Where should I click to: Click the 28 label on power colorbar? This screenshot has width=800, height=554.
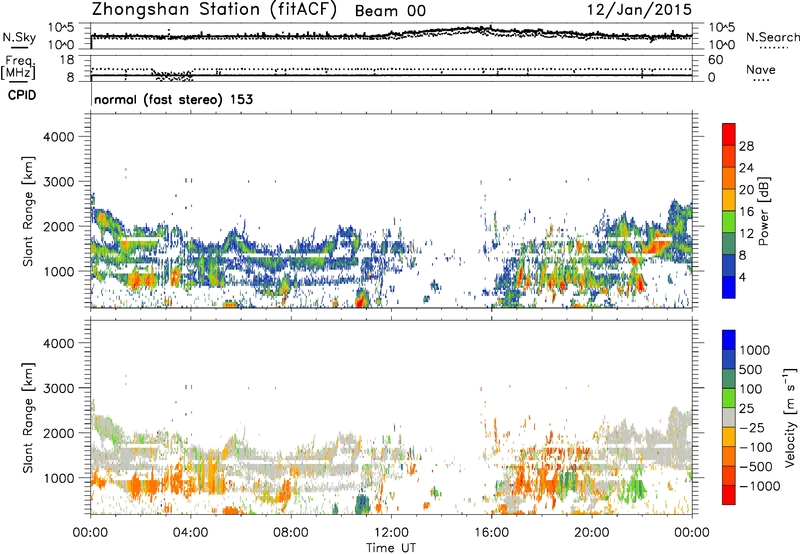coord(746,146)
